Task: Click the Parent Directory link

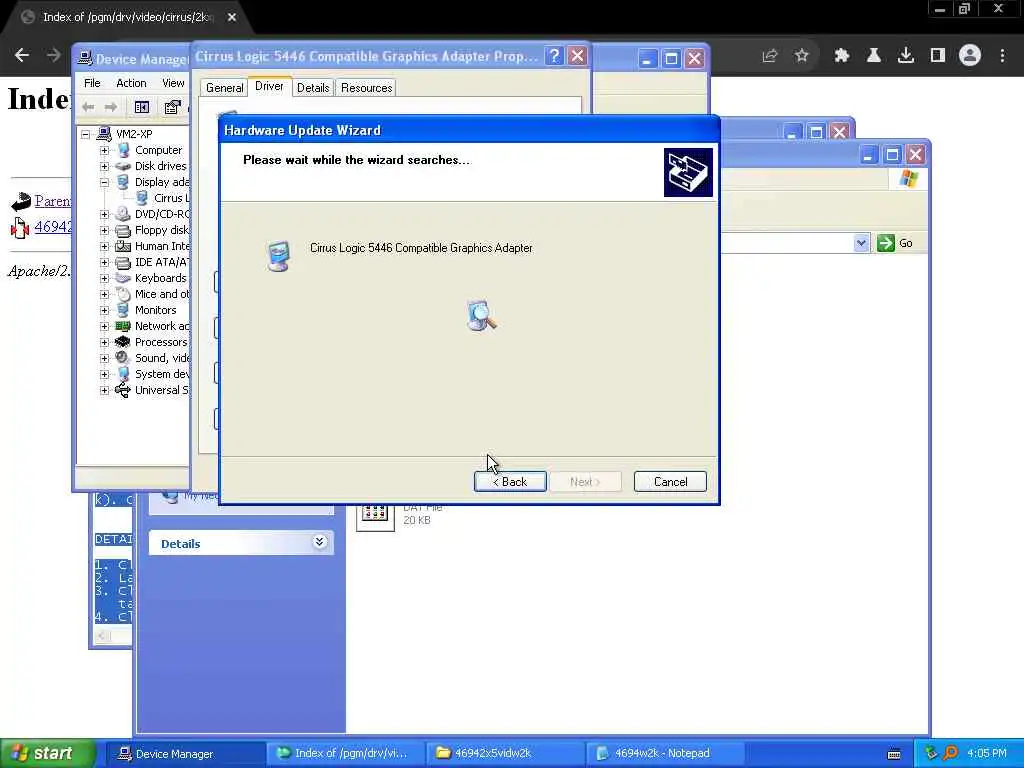Action: point(53,201)
